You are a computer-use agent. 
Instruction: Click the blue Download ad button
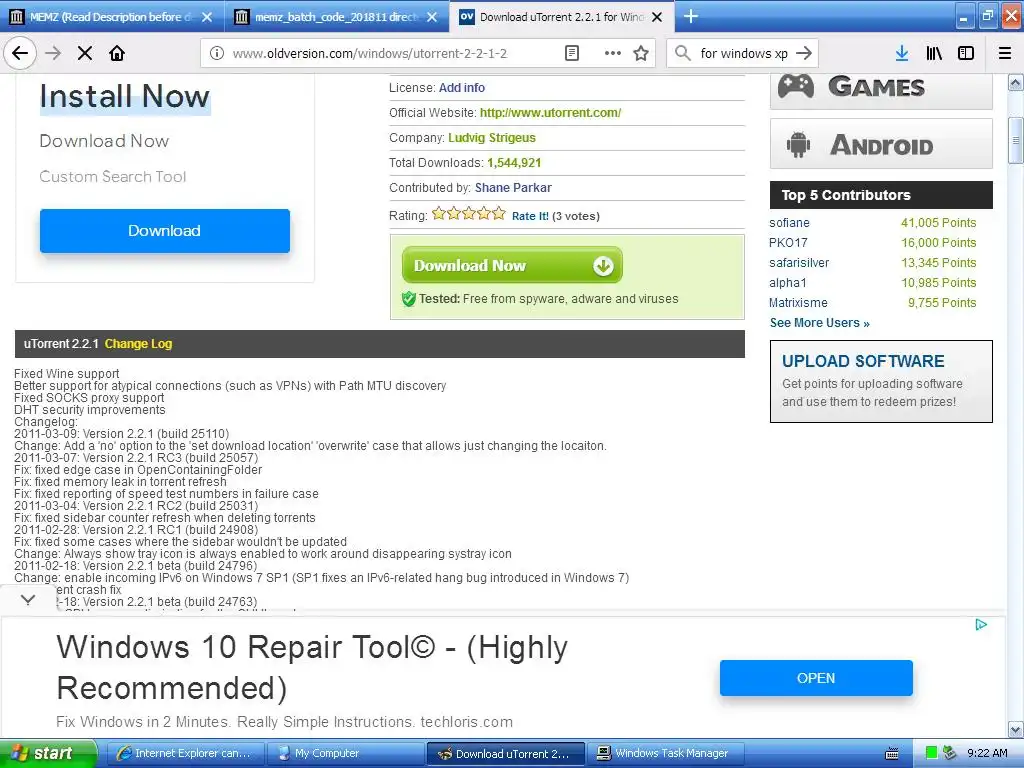[165, 231]
